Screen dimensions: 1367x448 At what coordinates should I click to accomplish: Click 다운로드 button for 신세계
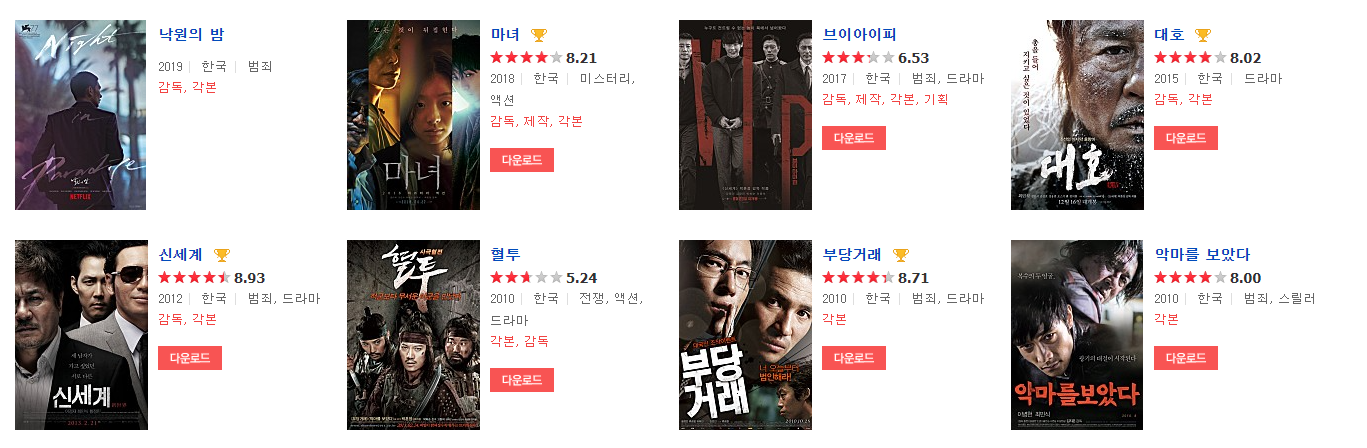click(190, 358)
